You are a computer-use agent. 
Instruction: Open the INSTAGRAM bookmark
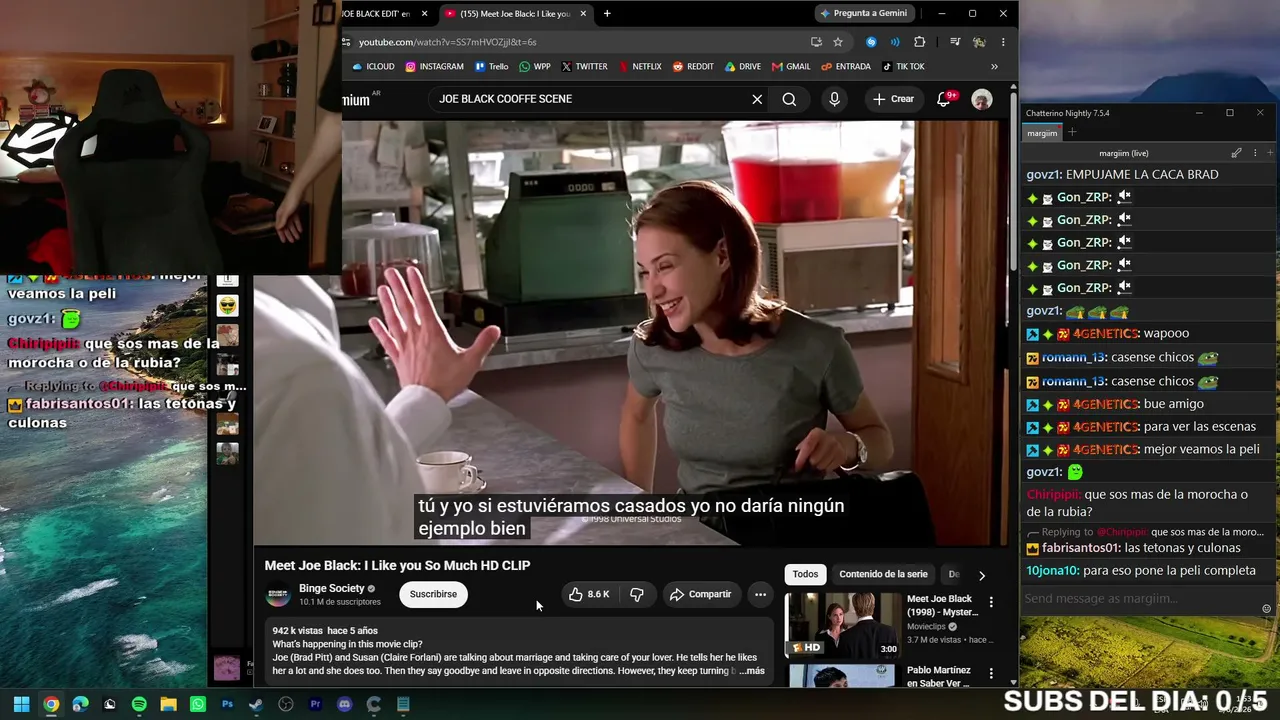[434, 67]
